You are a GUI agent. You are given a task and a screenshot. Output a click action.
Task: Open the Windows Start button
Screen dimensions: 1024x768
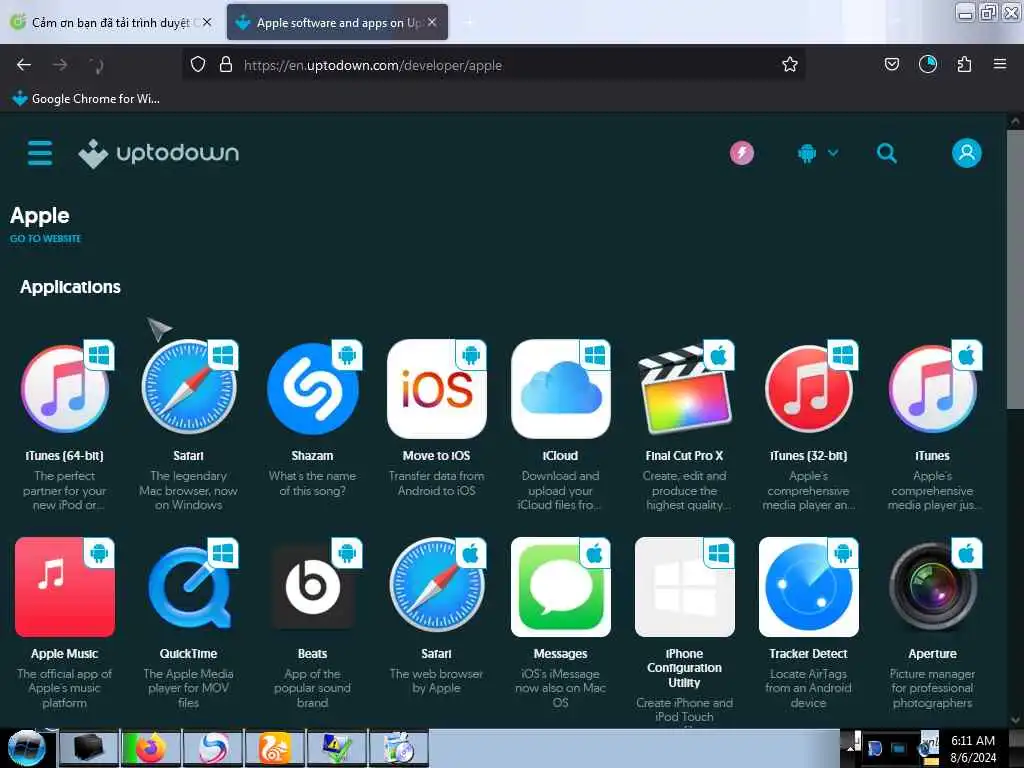click(x=27, y=748)
